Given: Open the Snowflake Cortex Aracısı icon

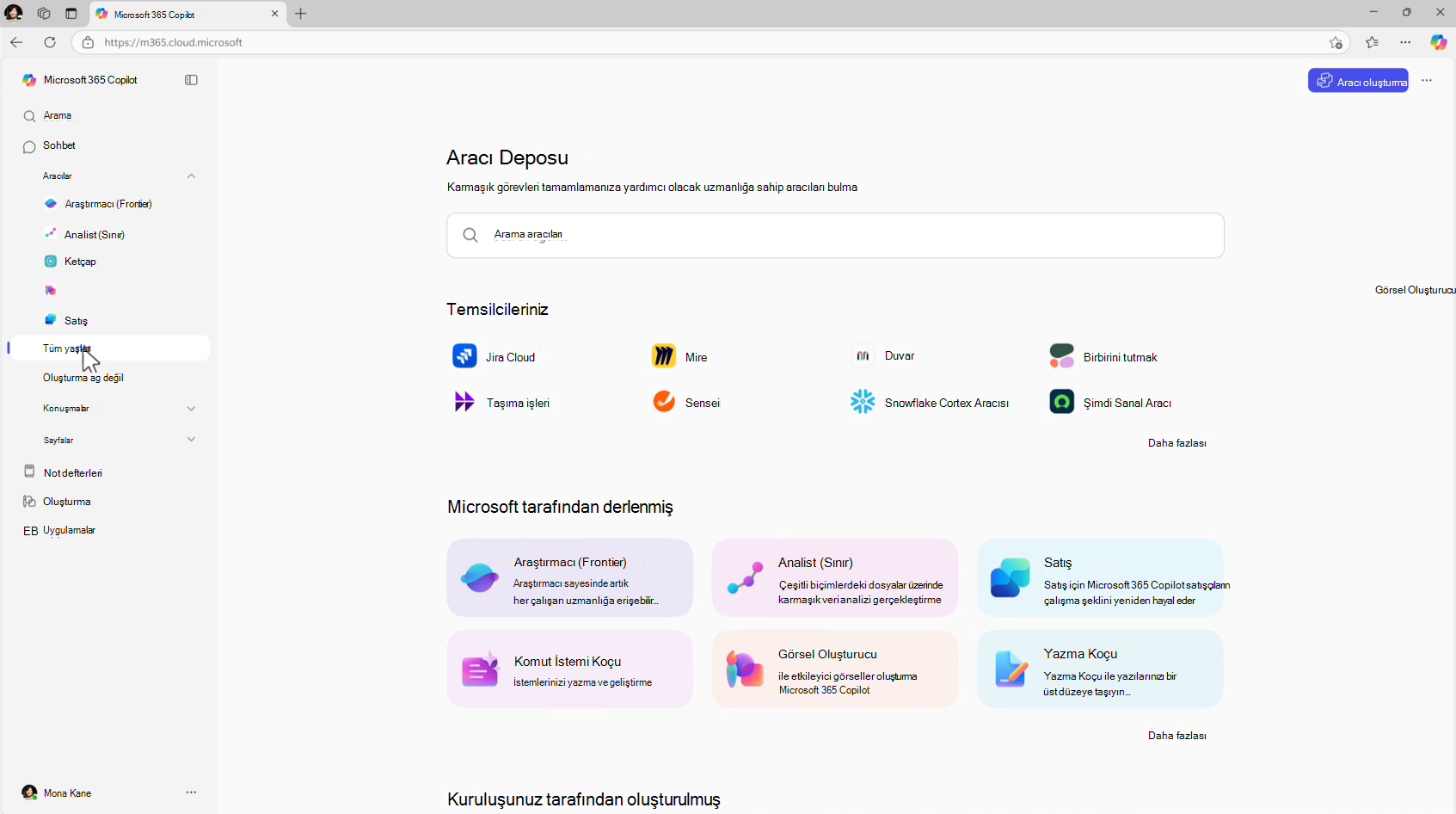Looking at the screenshot, I should coord(863,402).
